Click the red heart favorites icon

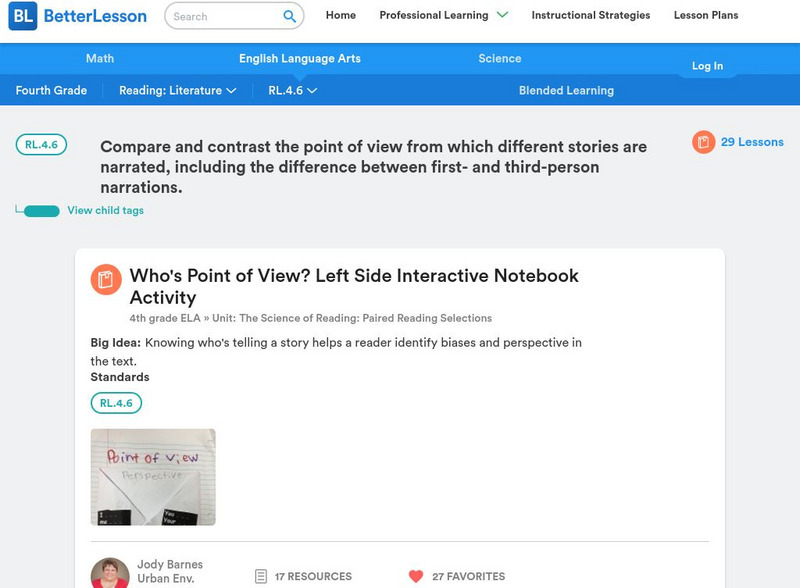pyautogui.click(x=416, y=576)
